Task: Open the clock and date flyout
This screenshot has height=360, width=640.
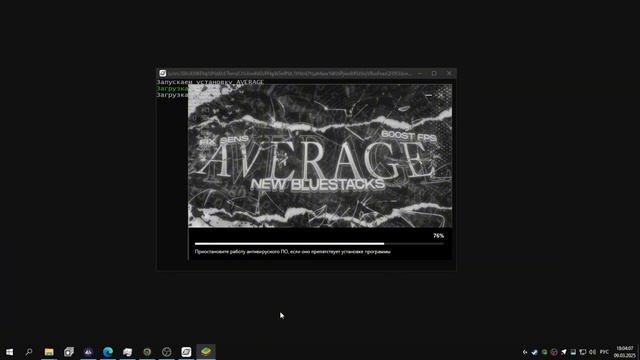Action: [625, 352]
